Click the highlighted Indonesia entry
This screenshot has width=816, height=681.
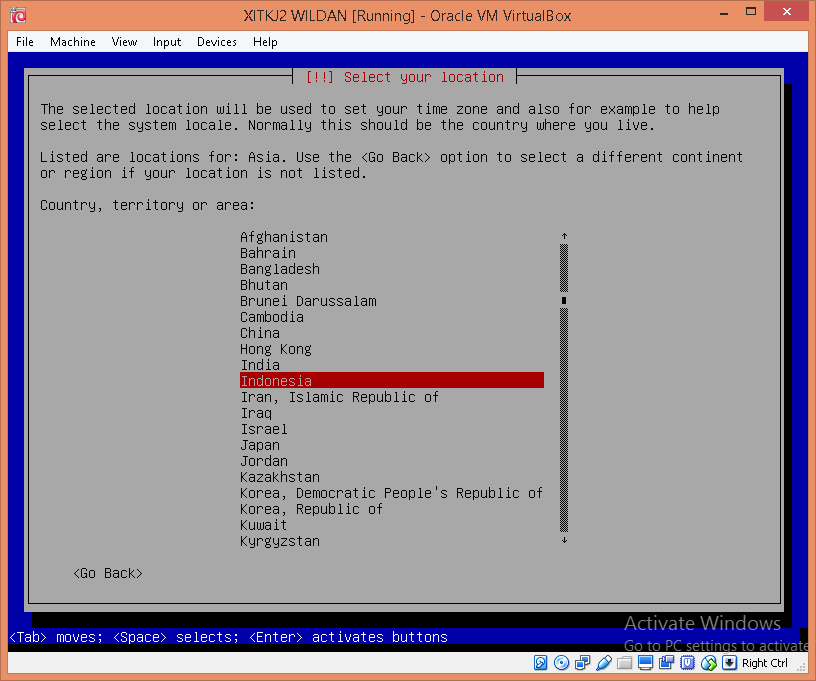[x=392, y=380]
